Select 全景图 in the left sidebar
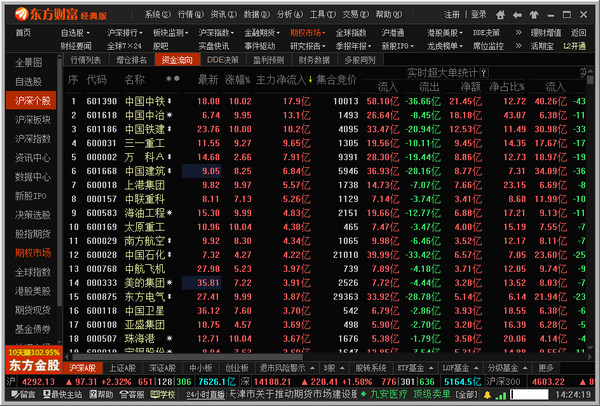The image size is (600, 406). 29,62
